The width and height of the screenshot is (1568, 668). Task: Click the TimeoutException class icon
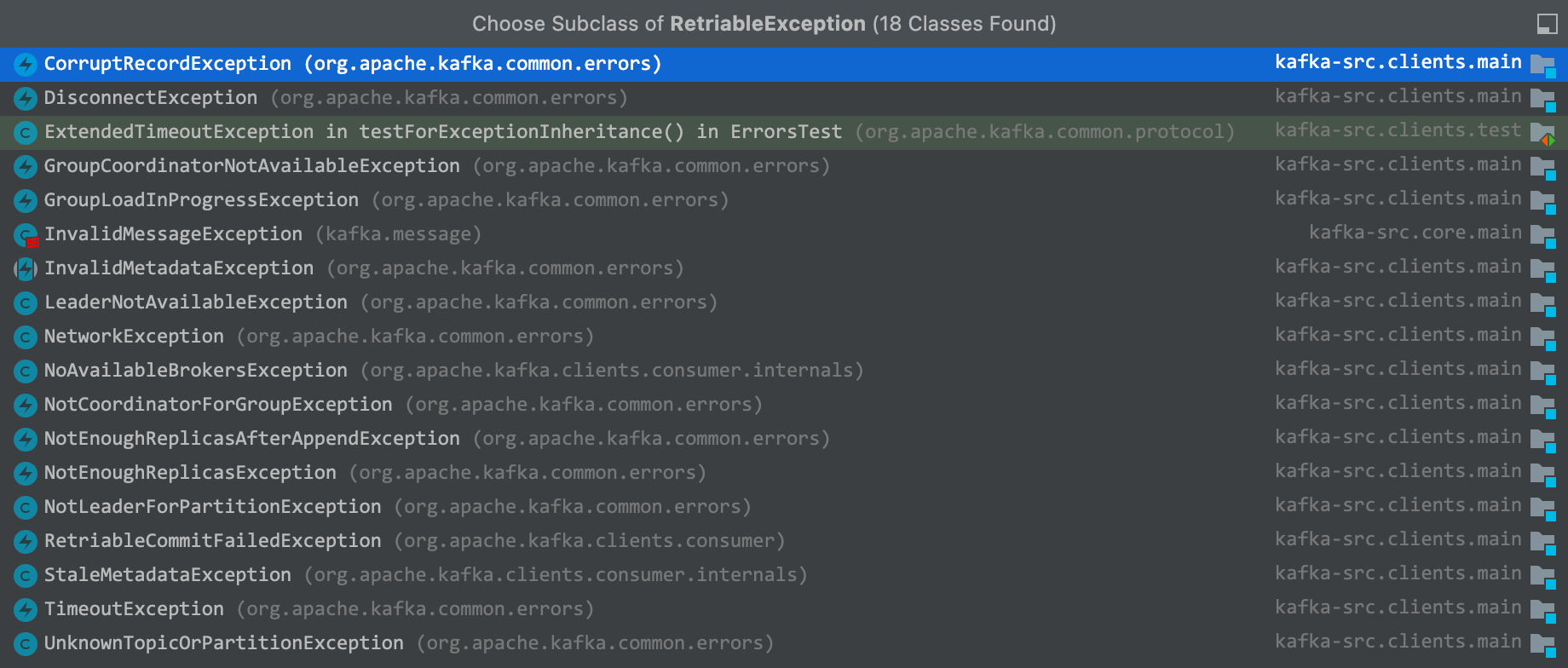[26, 609]
